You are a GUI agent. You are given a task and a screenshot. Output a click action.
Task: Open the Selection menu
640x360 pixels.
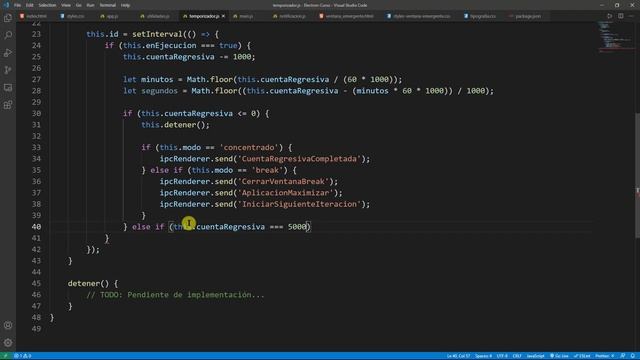pyautogui.click(x=47, y=5)
